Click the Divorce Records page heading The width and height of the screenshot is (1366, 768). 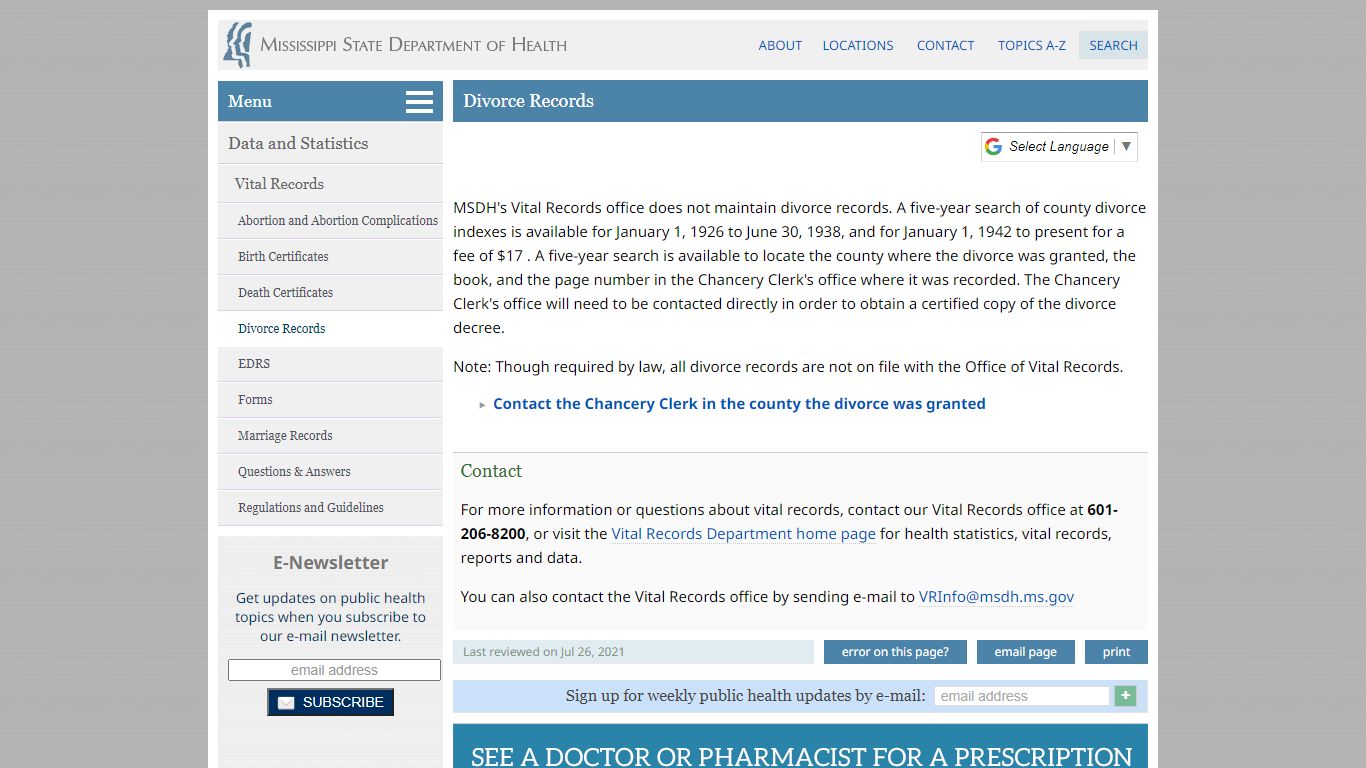[528, 101]
